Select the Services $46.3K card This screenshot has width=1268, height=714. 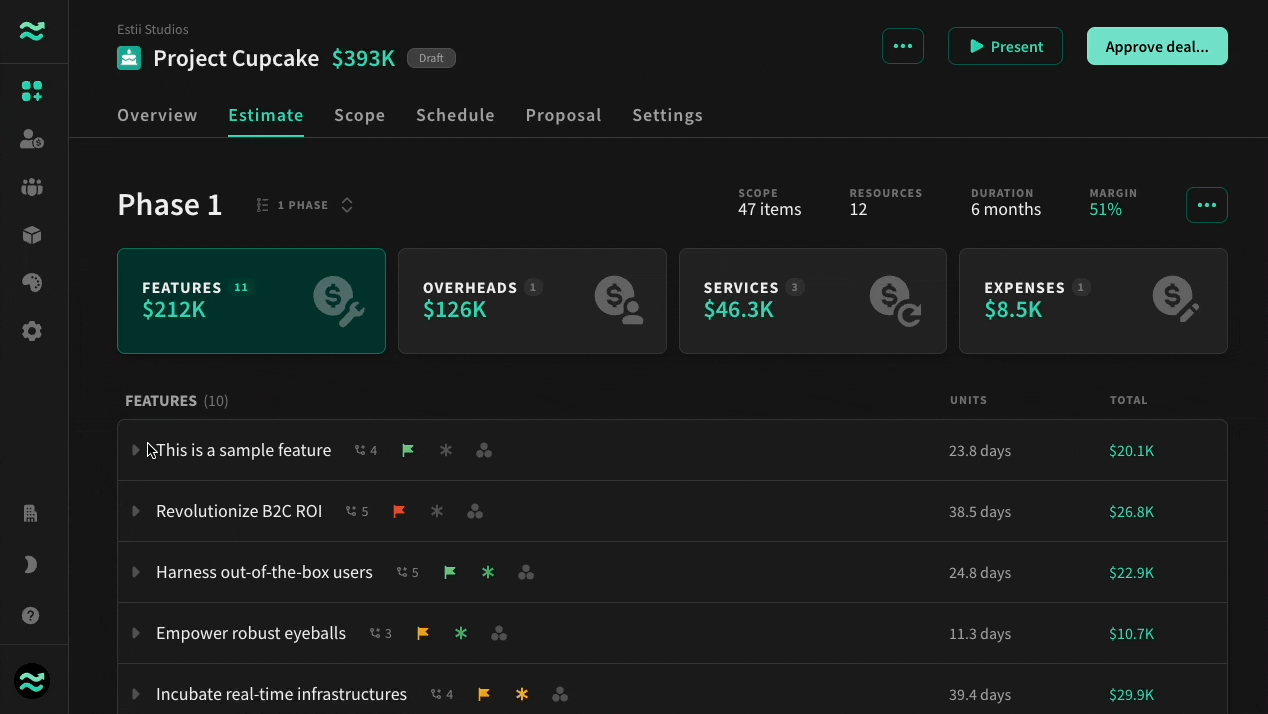[813, 301]
